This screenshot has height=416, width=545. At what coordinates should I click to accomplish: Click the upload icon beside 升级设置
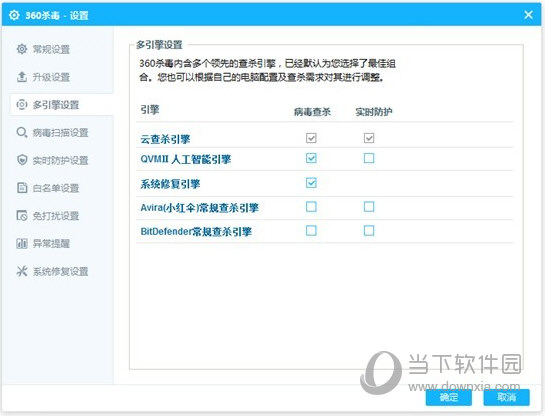coord(22,77)
